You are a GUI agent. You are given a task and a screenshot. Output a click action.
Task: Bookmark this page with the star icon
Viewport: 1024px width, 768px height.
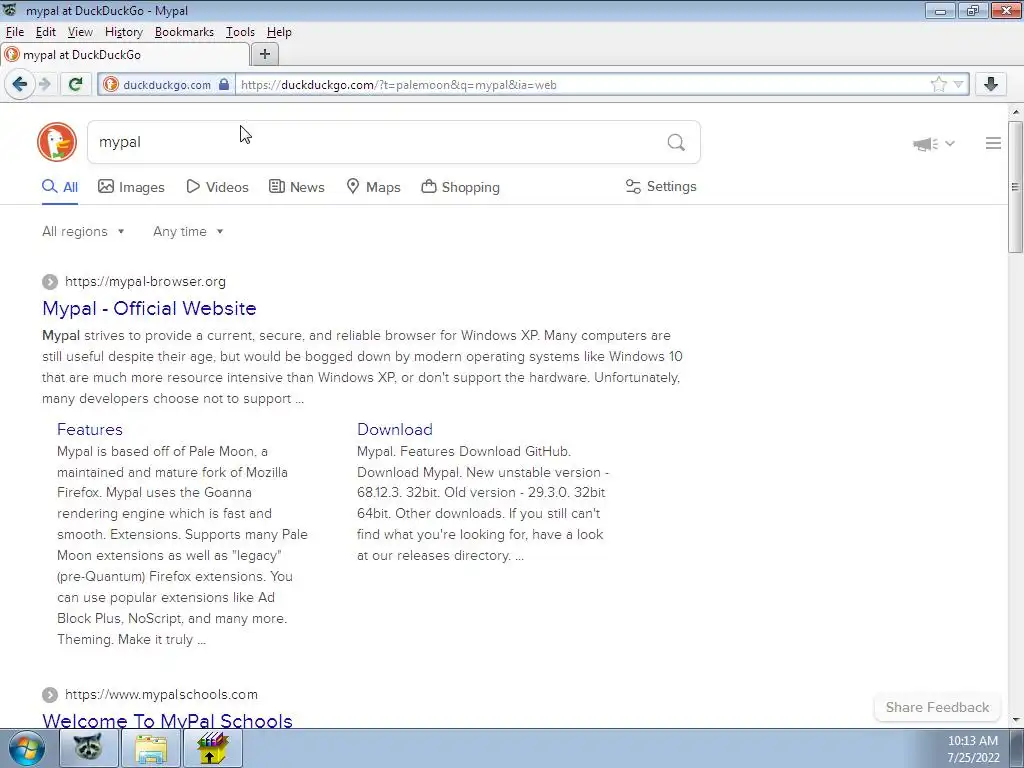tap(938, 84)
